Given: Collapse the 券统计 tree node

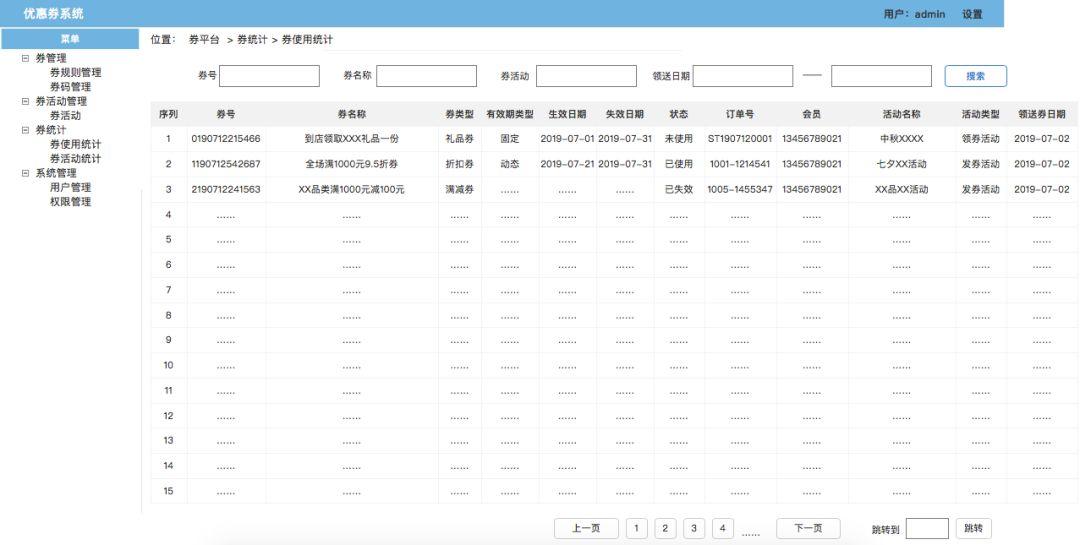Looking at the screenshot, I should click(25, 130).
